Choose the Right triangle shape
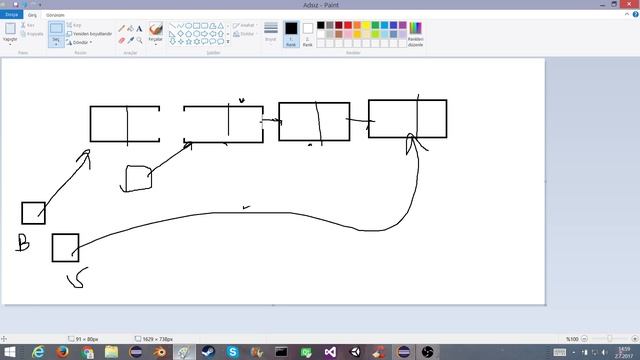 tap(172, 34)
